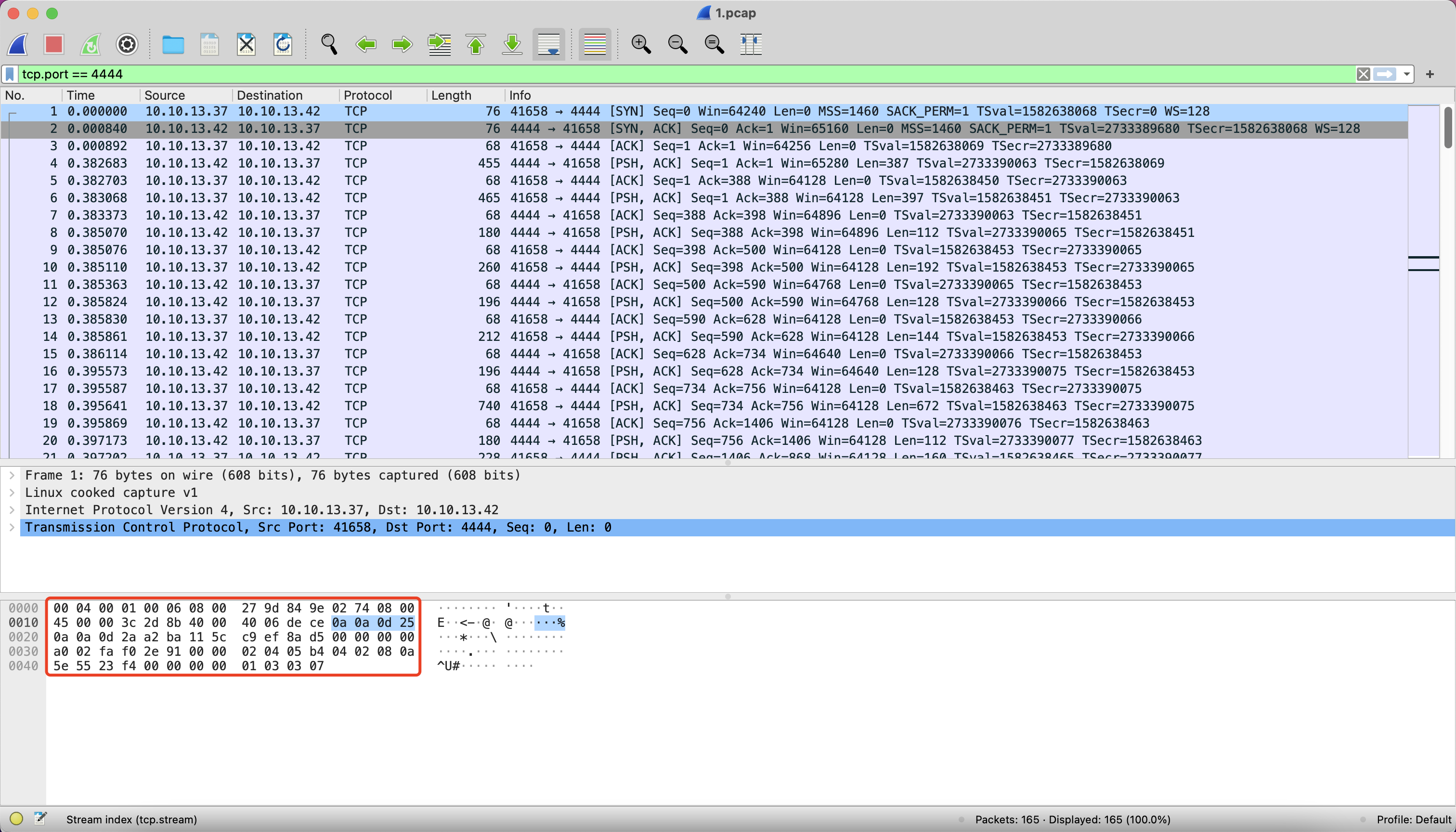Edit capture file properties icon
This screenshot has width=1456, height=832.
click(x=40, y=819)
